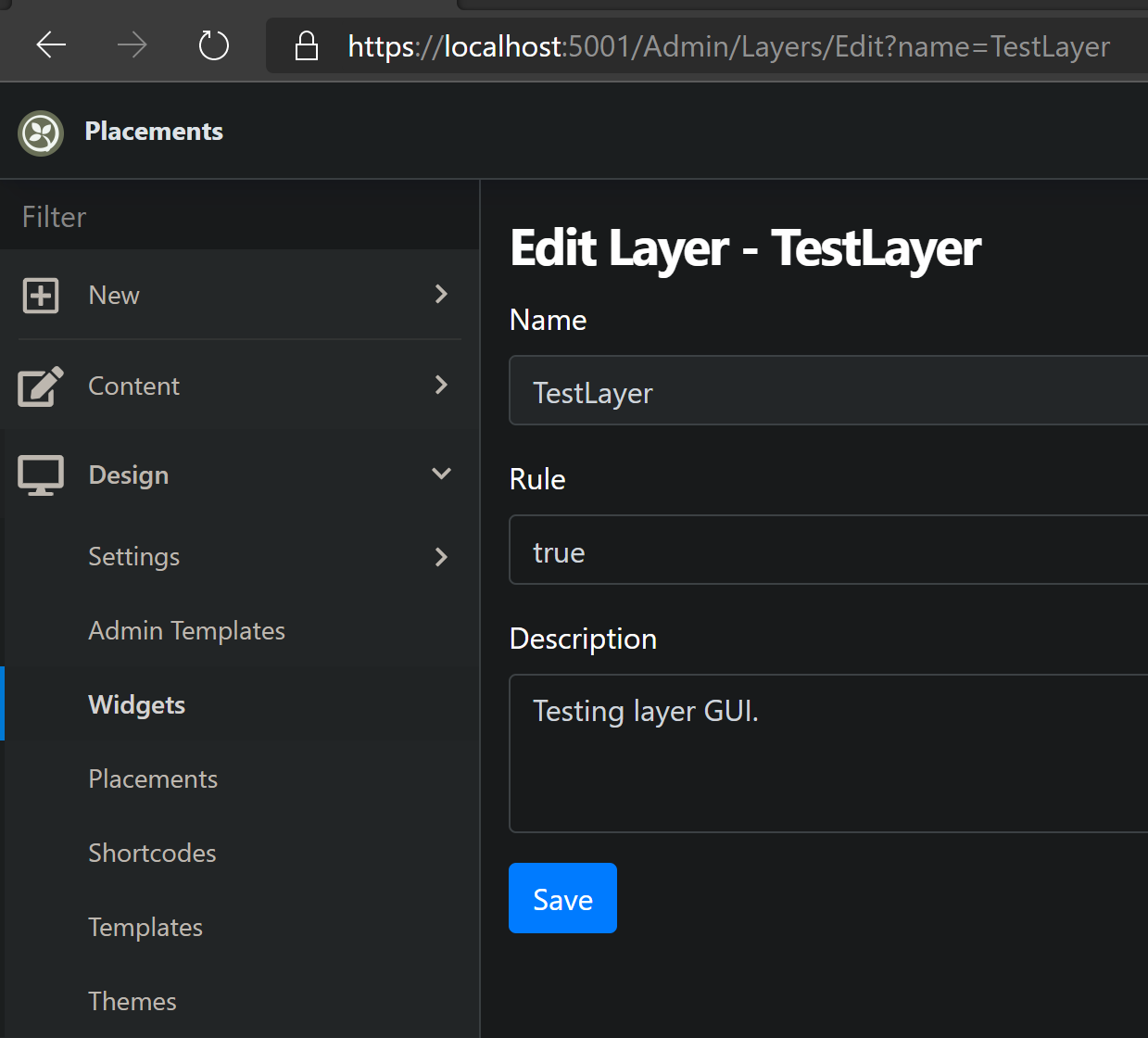Screen dimensions: 1148x1038
Task: Click the Orchard Core logo icon
Action: 40,133
